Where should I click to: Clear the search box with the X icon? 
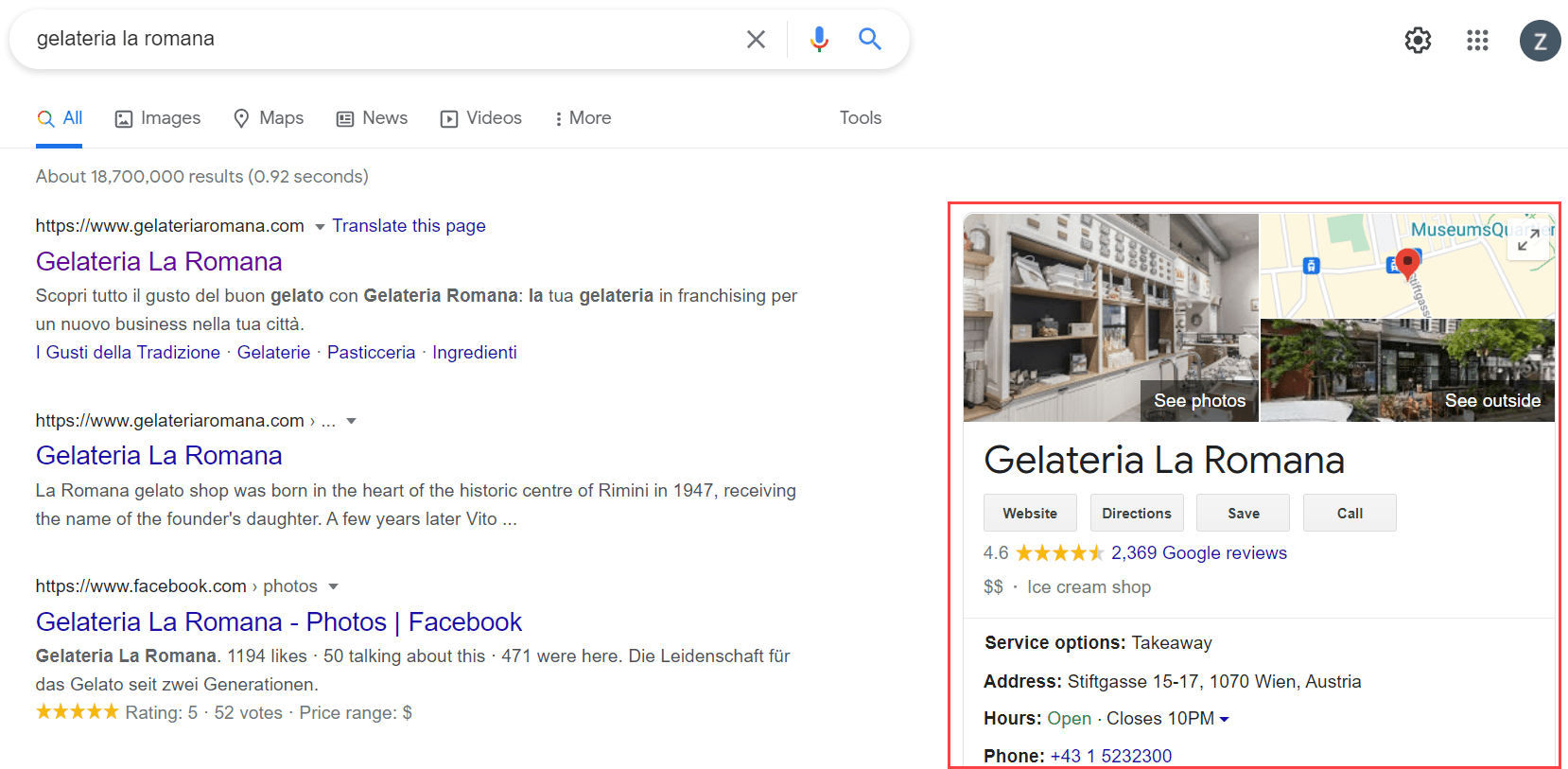click(x=756, y=39)
